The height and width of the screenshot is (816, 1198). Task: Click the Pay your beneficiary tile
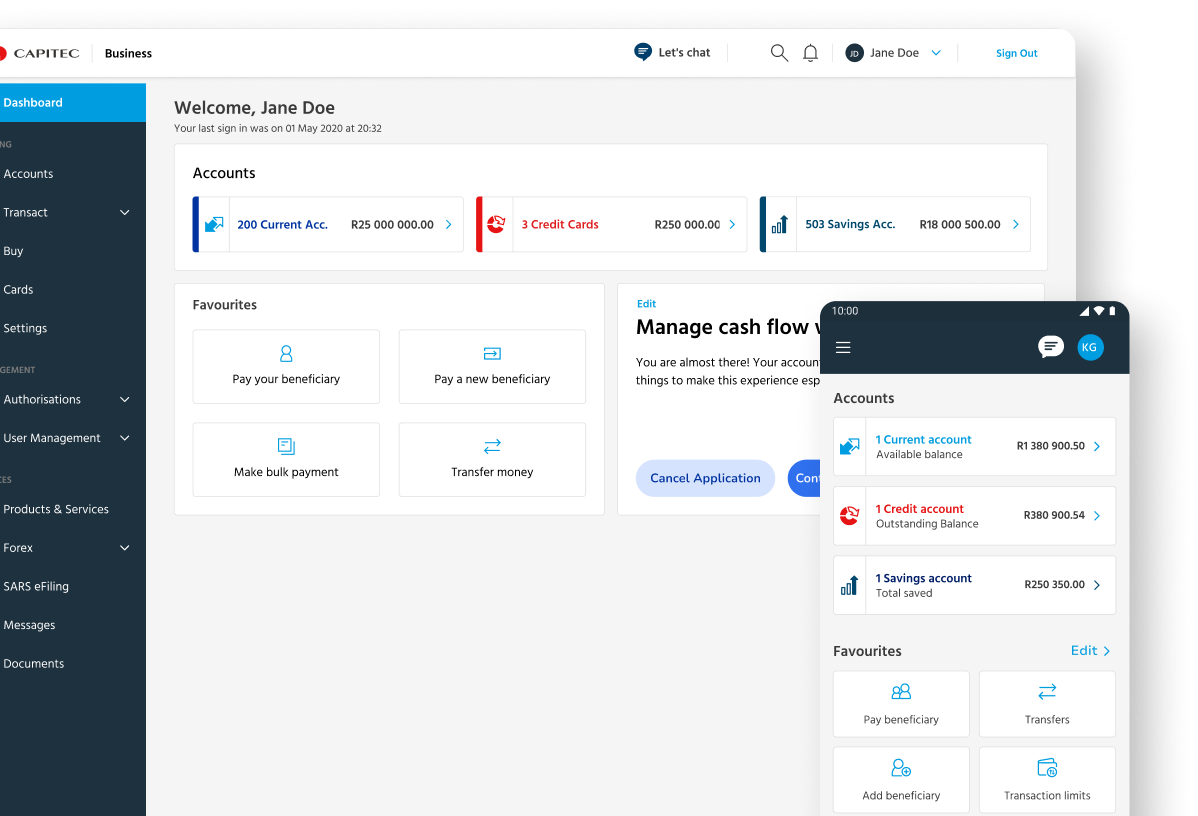286,366
